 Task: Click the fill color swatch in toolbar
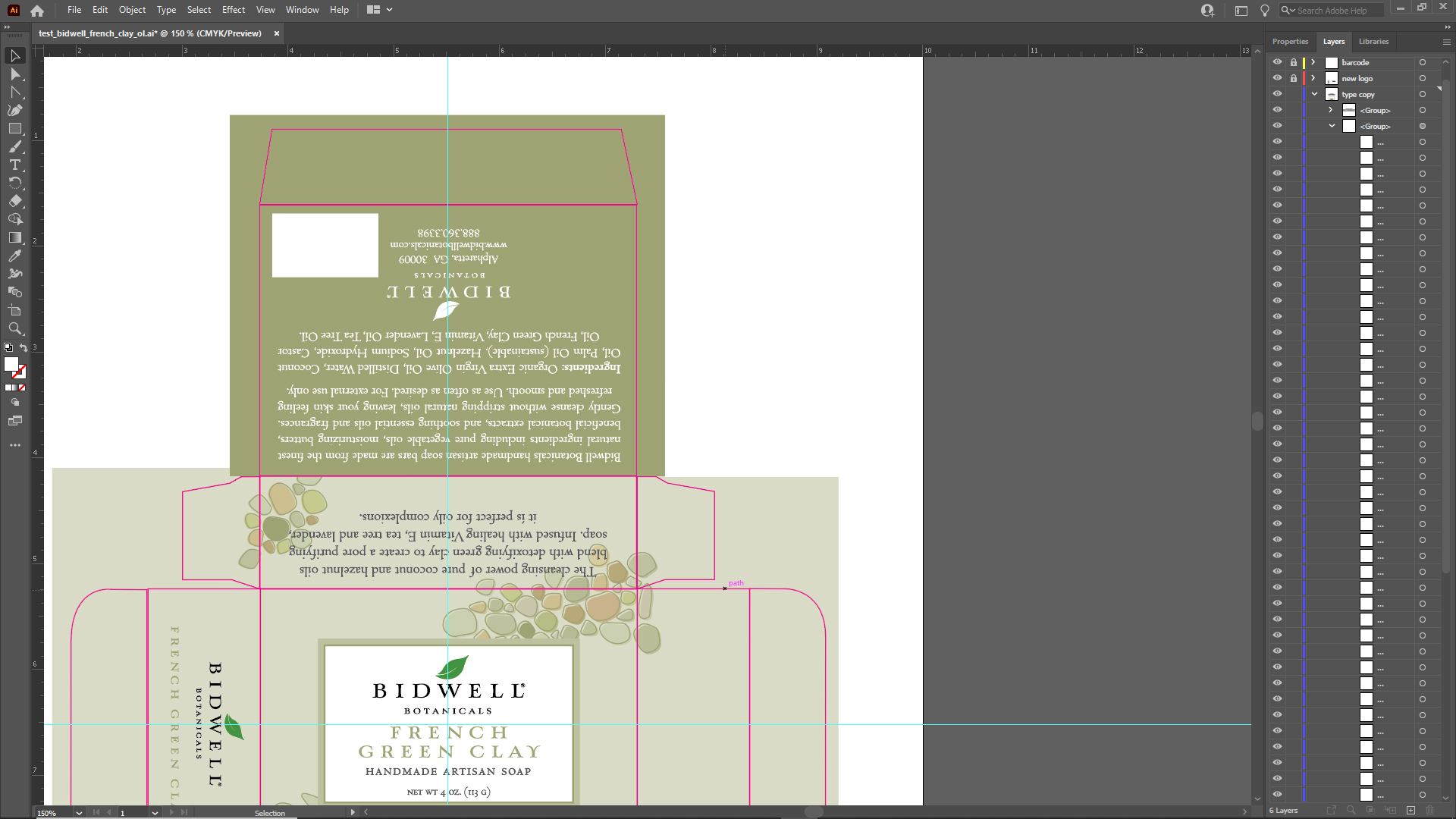[11, 363]
